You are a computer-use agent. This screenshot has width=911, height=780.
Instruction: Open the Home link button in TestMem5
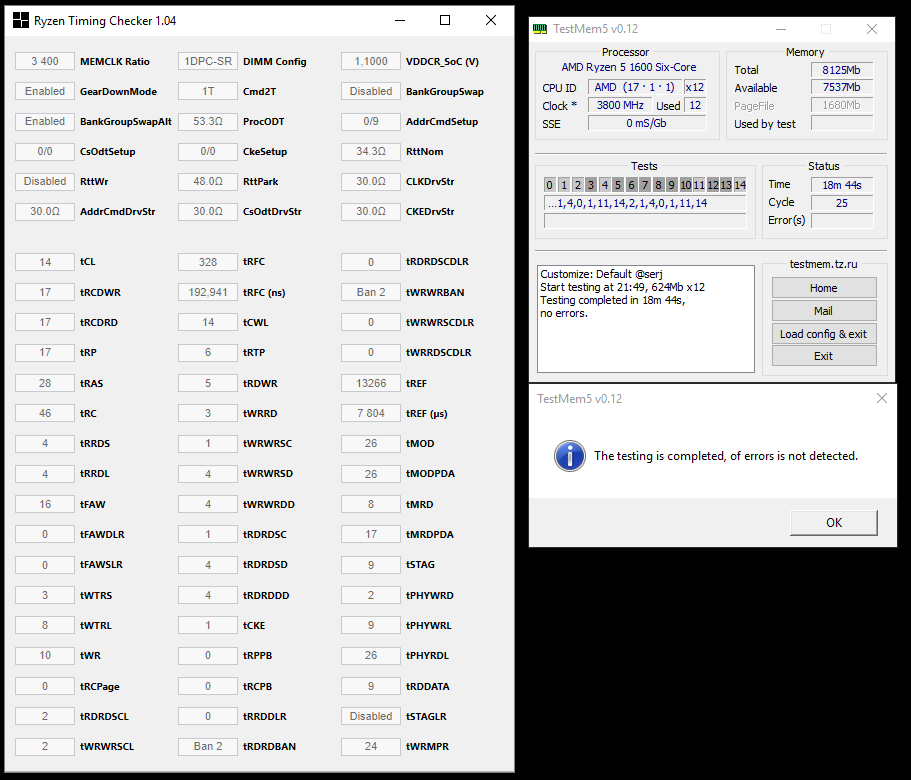pyautogui.click(x=824, y=287)
